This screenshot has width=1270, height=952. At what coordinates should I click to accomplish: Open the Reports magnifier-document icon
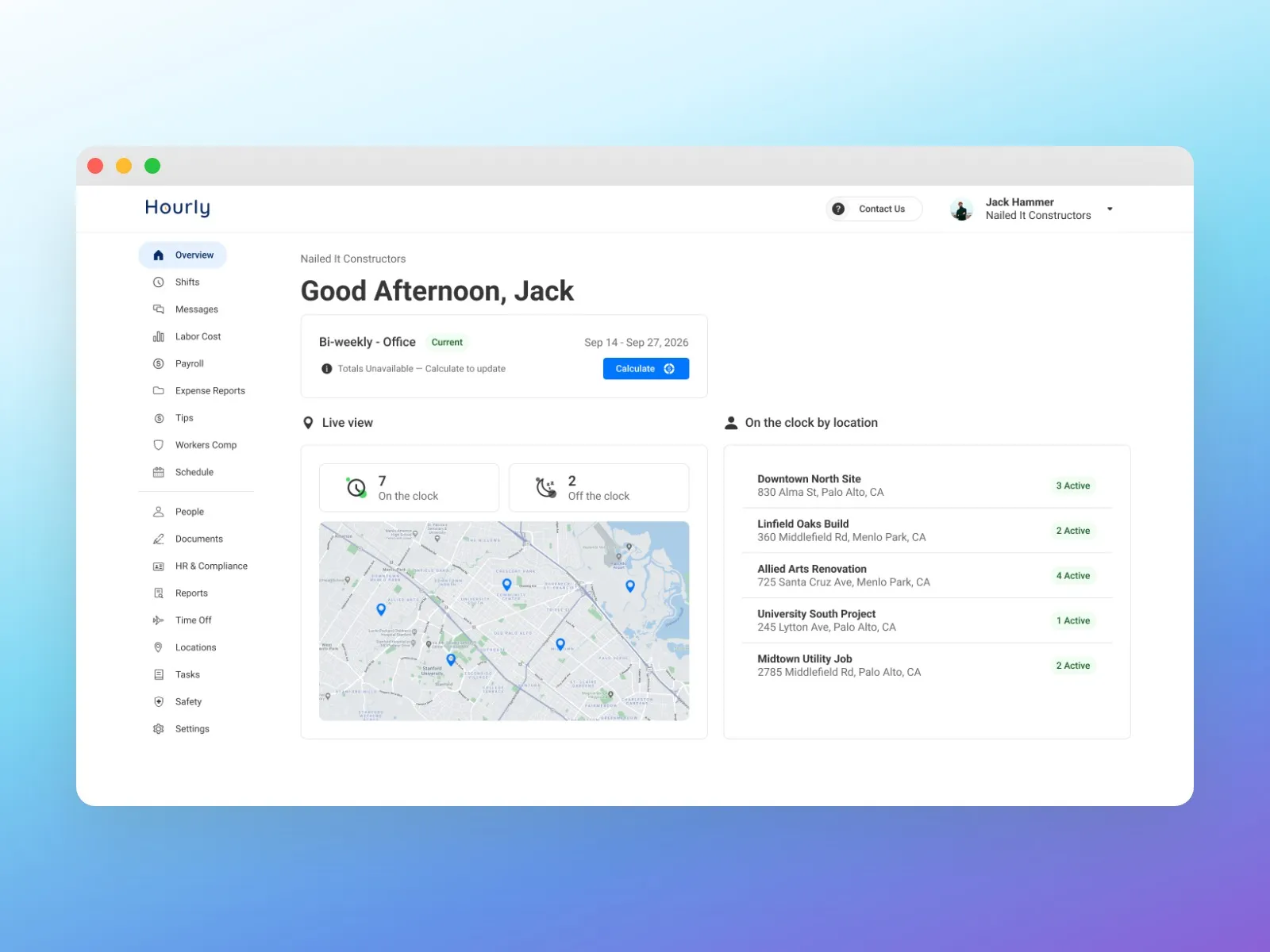pos(158,593)
